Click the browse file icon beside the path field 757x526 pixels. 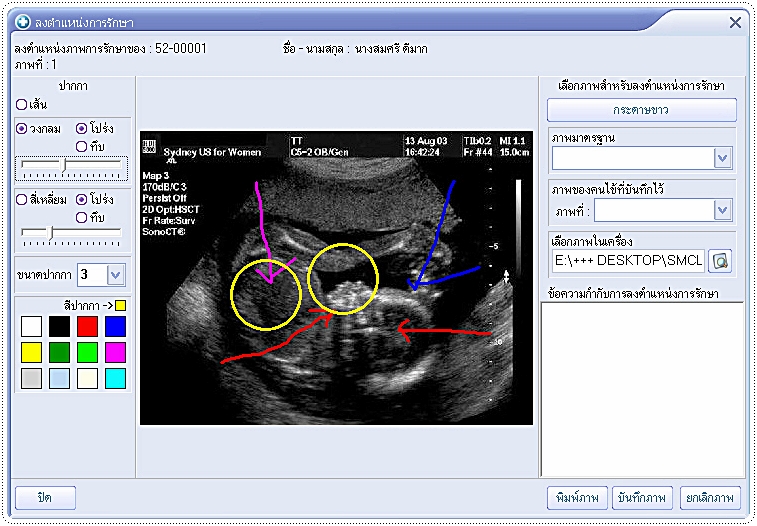[720, 261]
